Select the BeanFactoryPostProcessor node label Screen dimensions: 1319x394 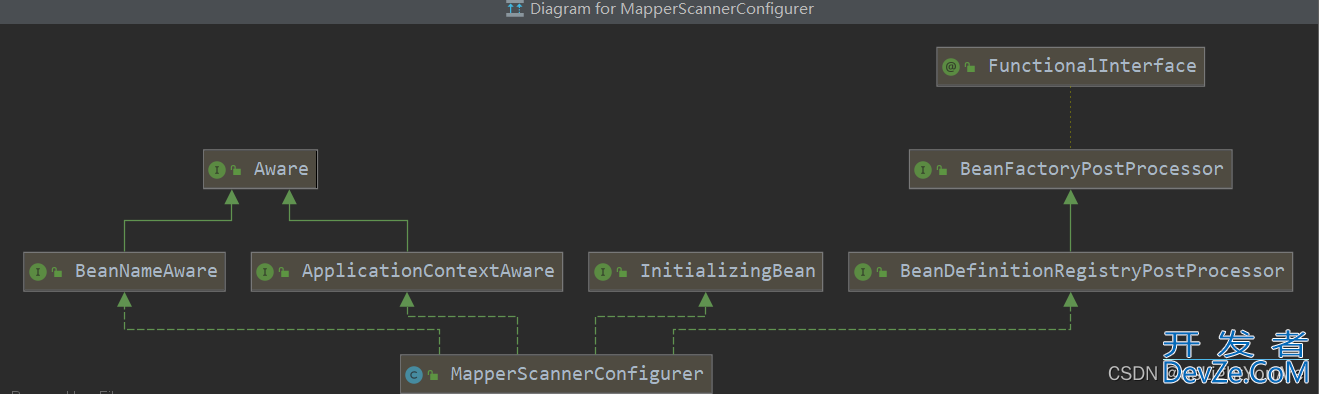coord(1092,169)
